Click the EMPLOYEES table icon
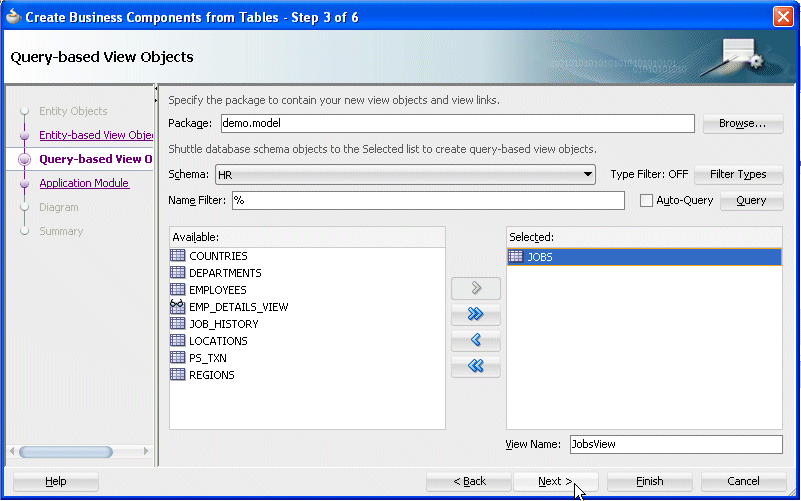801x501 pixels. [x=177, y=289]
